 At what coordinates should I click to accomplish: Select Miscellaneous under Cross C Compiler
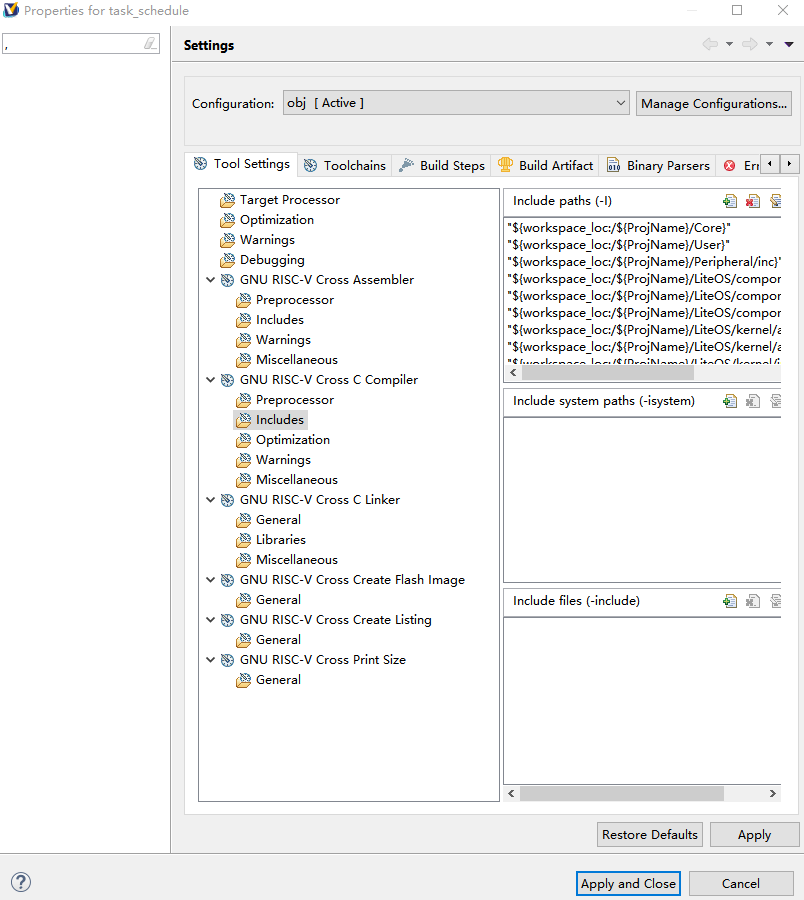tap(287, 480)
